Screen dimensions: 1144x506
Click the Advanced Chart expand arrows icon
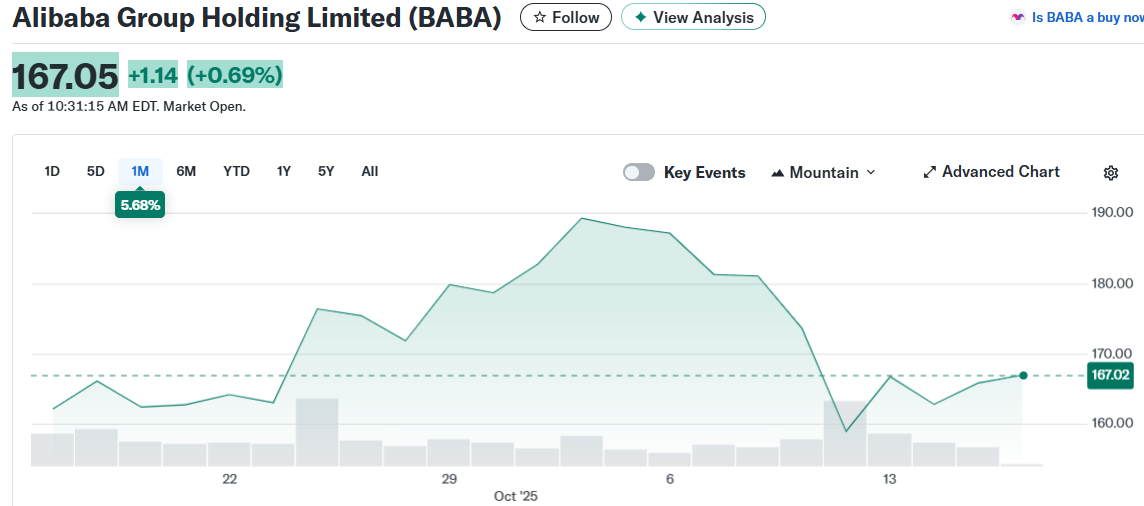pyautogui.click(x=930, y=172)
